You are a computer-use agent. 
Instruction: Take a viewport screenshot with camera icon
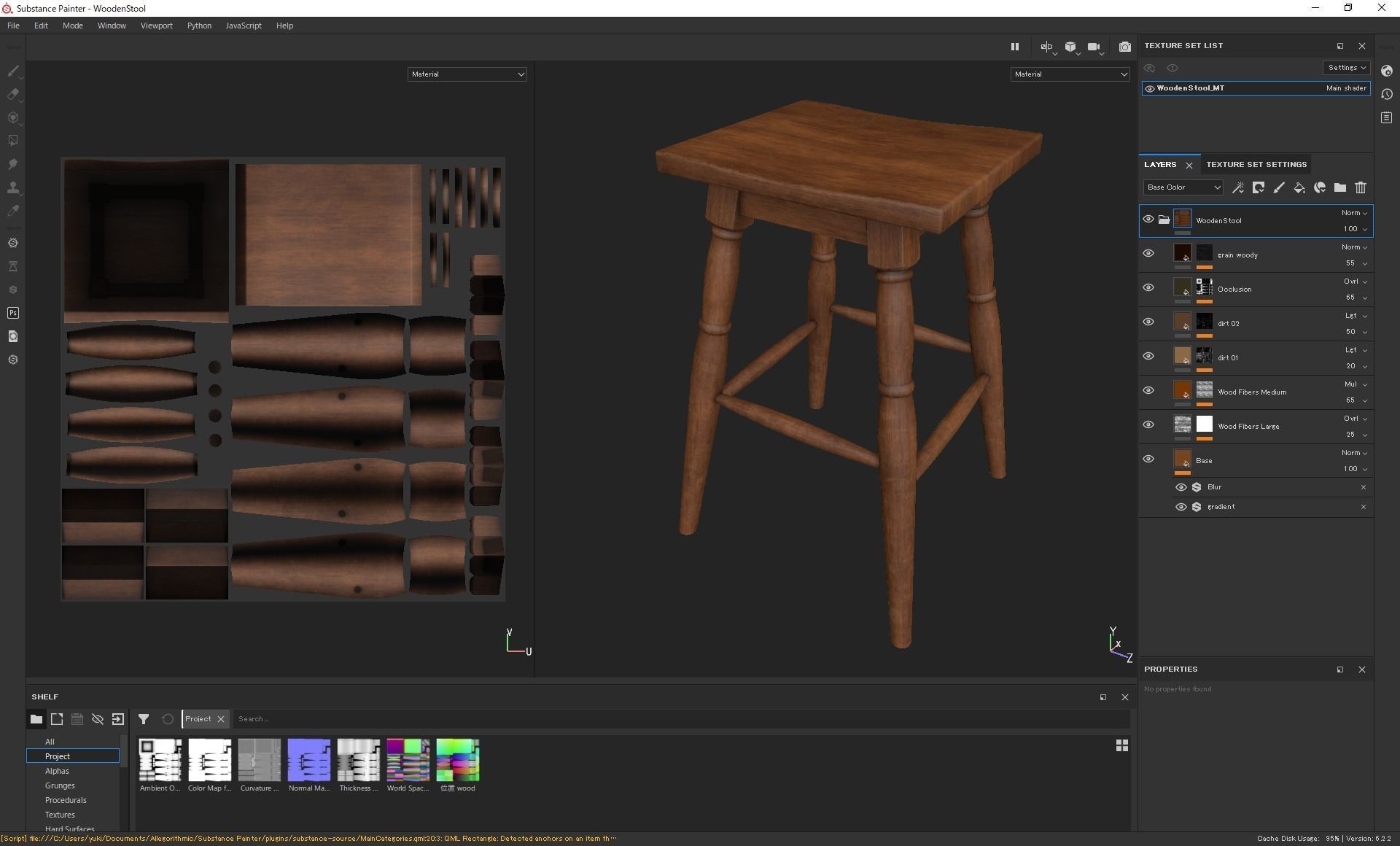[1125, 47]
